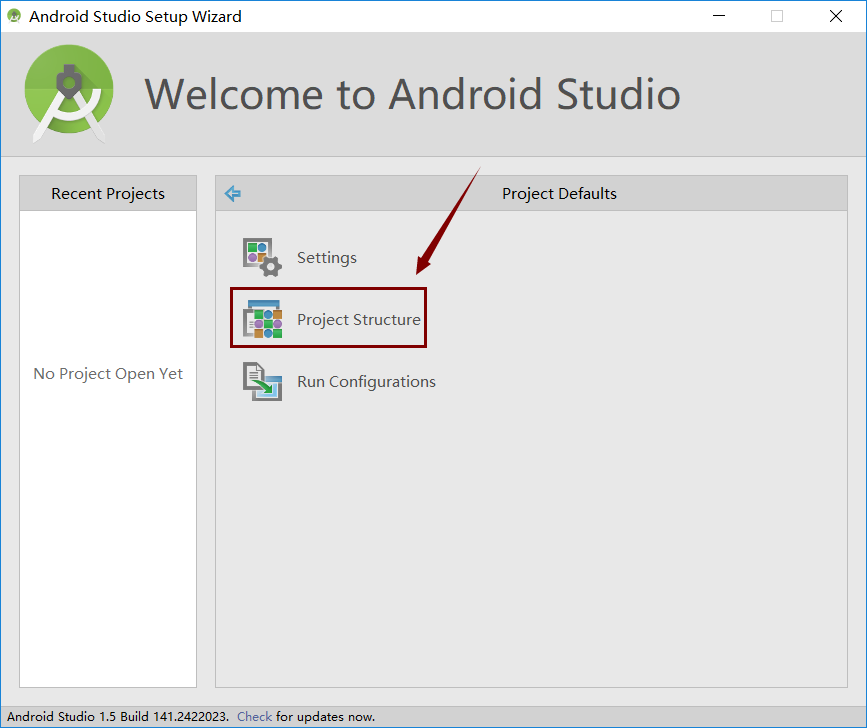
Task: Open the Settings label
Action: pyautogui.click(x=327, y=258)
